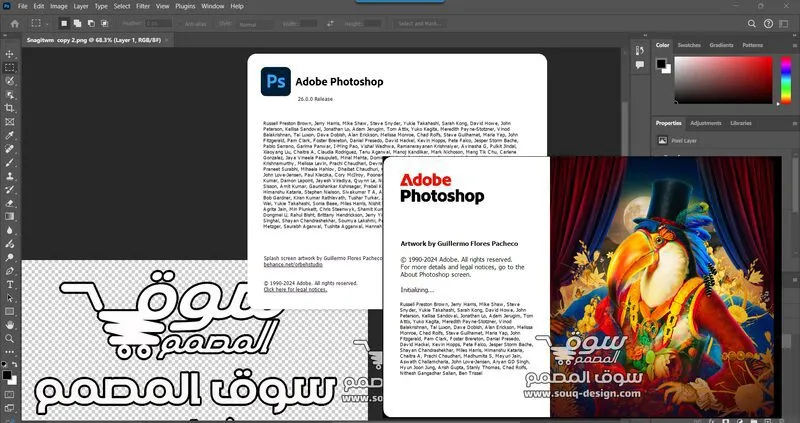Pick the Eyedropper tool
Viewport: 800px width, 423px height.
pyautogui.click(x=10, y=134)
